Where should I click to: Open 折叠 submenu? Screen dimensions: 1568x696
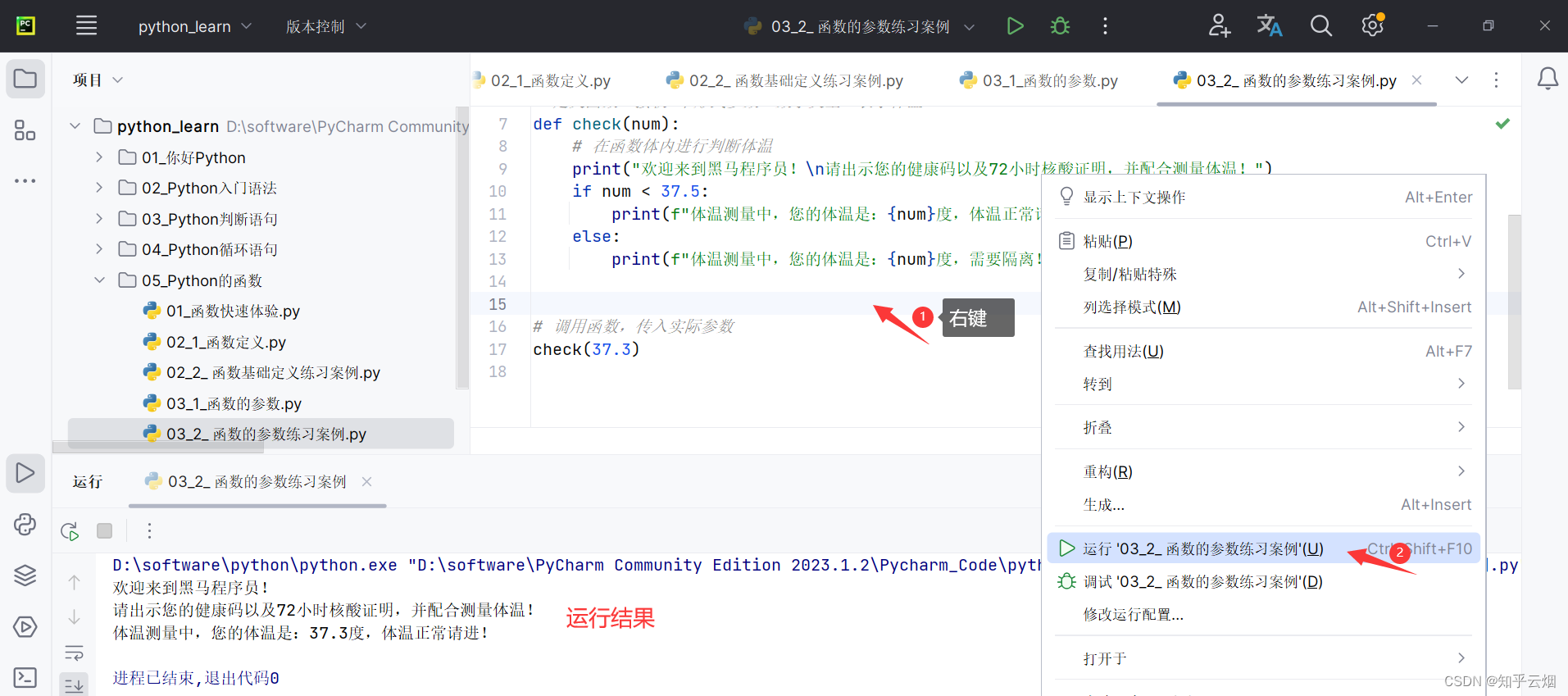tap(1263, 427)
